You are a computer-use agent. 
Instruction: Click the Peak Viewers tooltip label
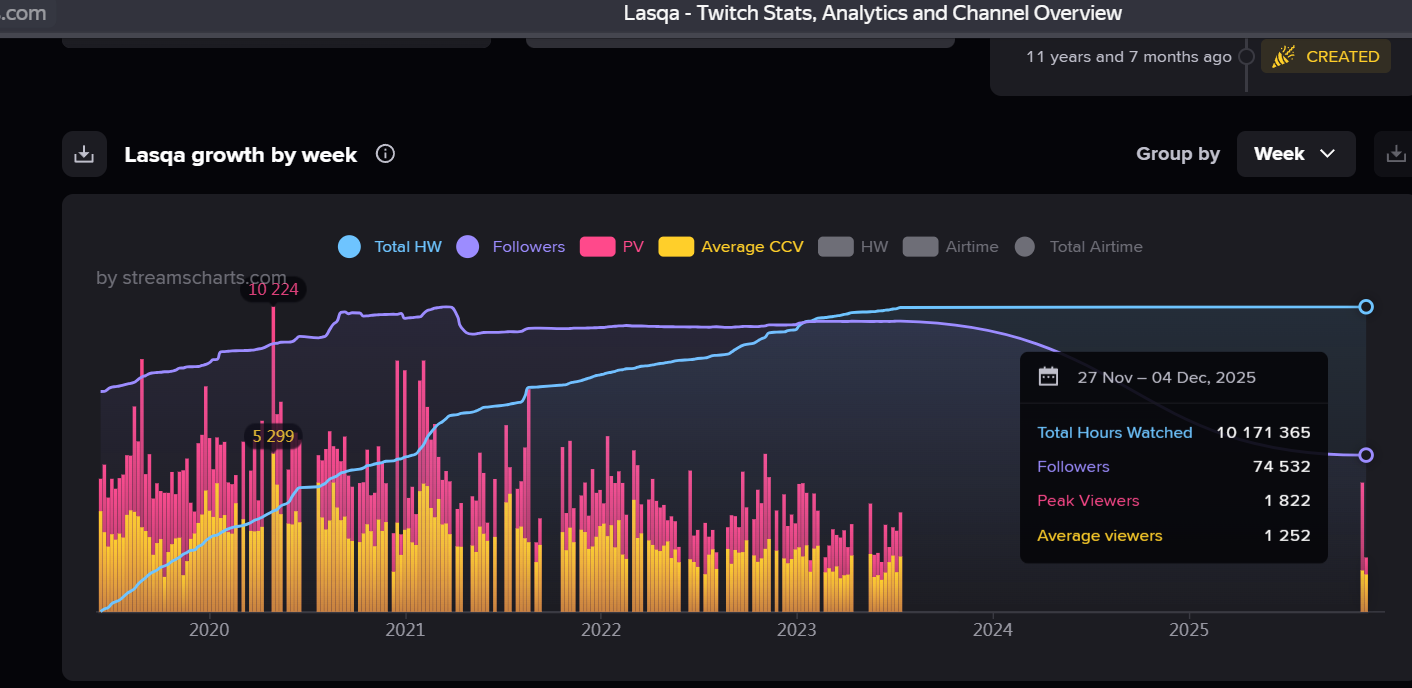pyautogui.click(x=1088, y=501)
